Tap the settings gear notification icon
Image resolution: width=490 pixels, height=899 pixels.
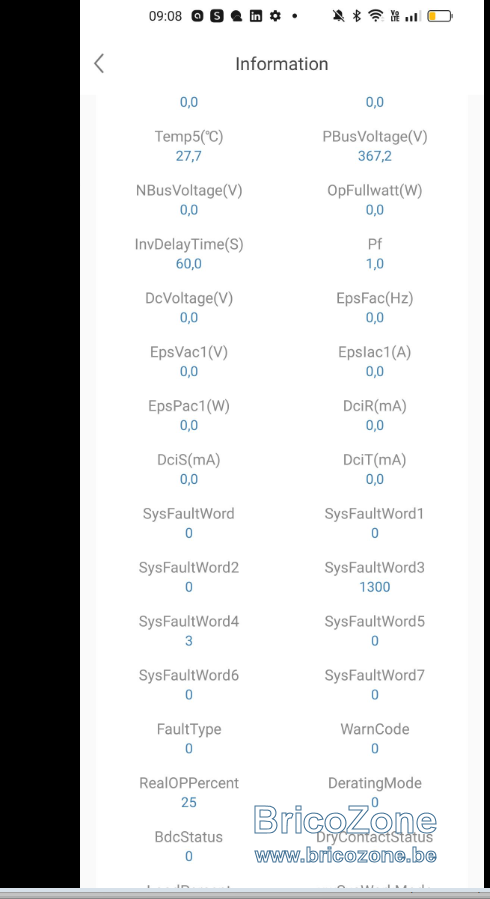click(x=275, y=16)
